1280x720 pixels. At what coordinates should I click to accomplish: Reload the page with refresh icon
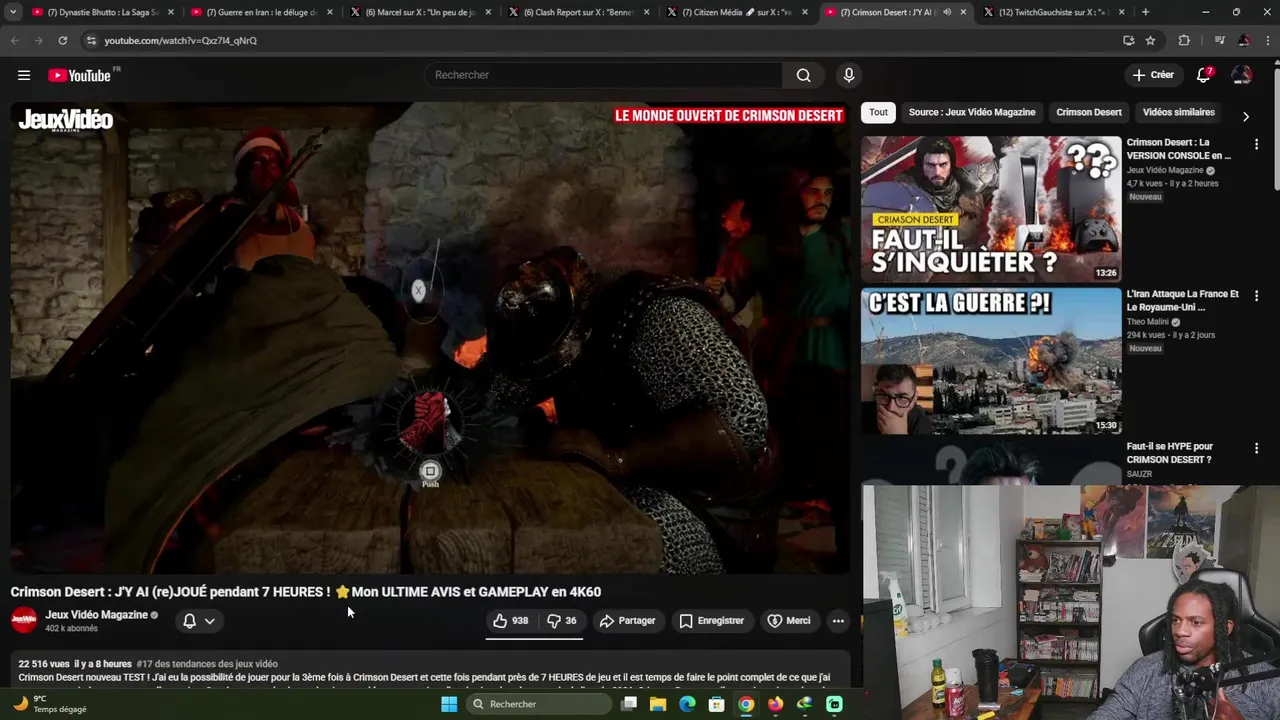click(x=62, y=40)
